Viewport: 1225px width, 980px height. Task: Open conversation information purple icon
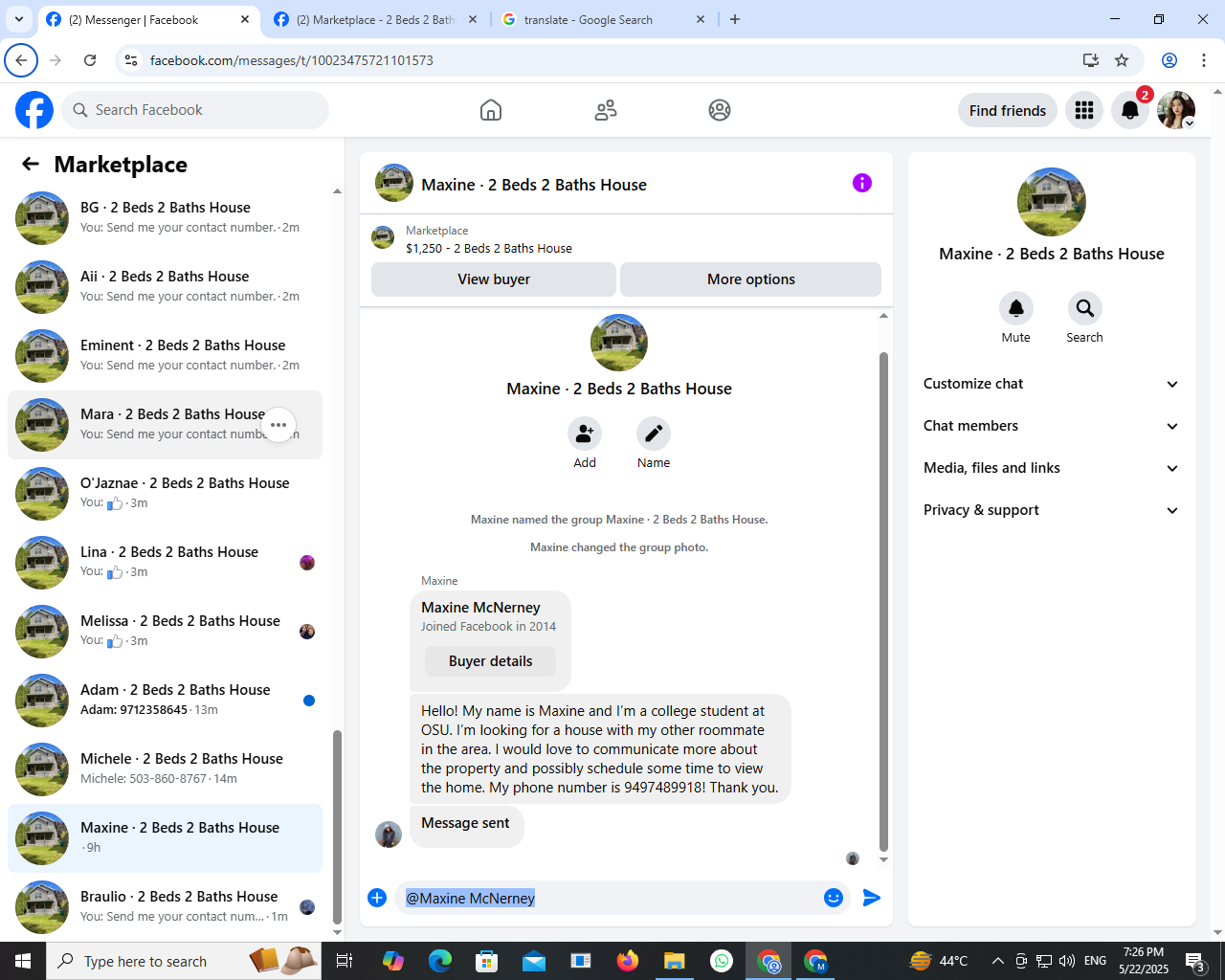tap(862, 183)
